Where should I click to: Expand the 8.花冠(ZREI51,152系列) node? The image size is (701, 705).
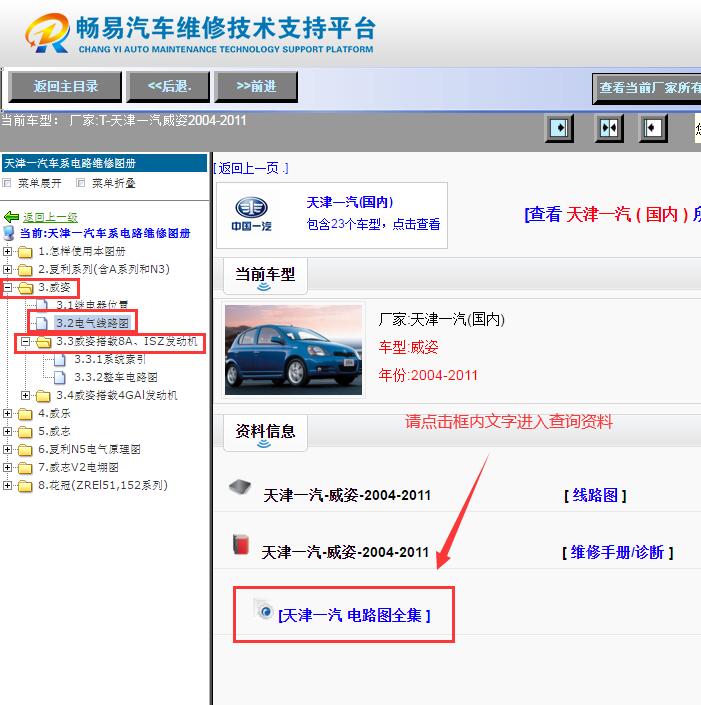tap(7, 485)
